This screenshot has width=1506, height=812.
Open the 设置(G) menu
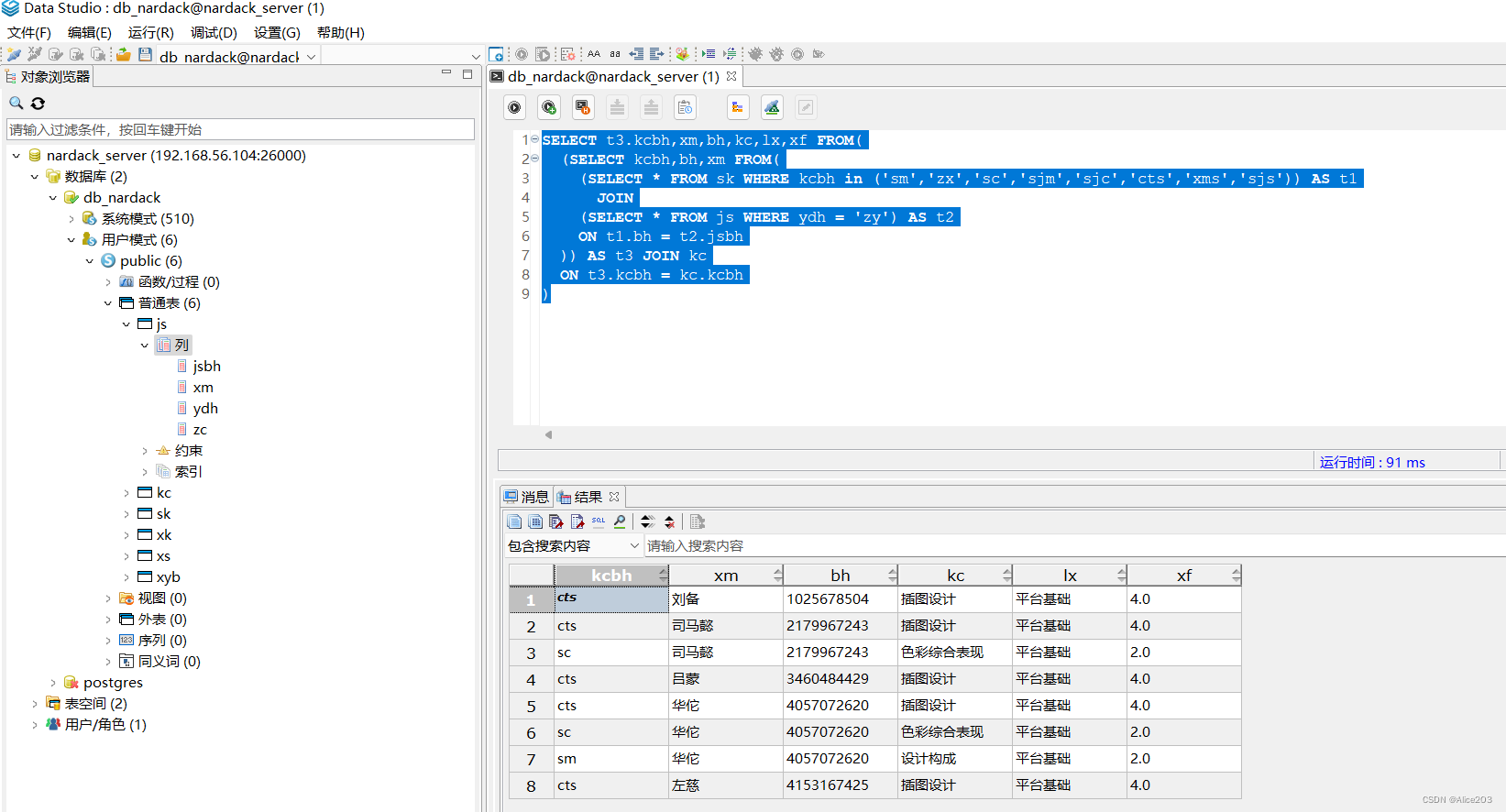click(x=277, y=33)
